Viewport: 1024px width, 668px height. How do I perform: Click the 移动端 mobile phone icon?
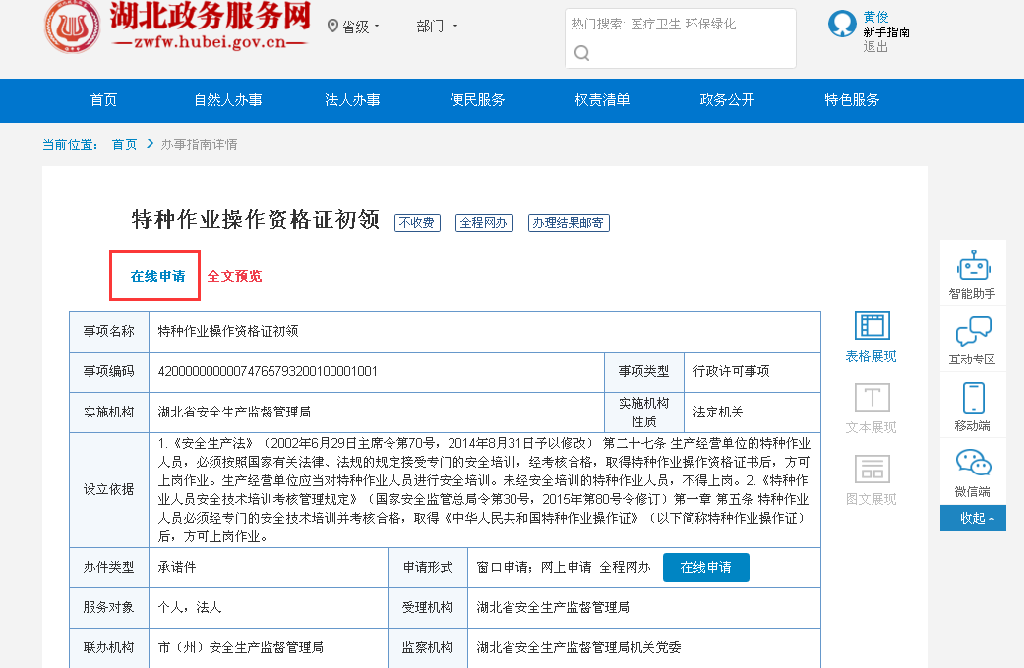[973, 398]
